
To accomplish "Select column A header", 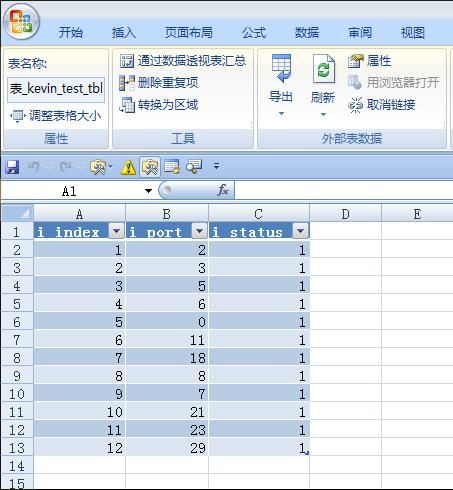I will [79, 214].
